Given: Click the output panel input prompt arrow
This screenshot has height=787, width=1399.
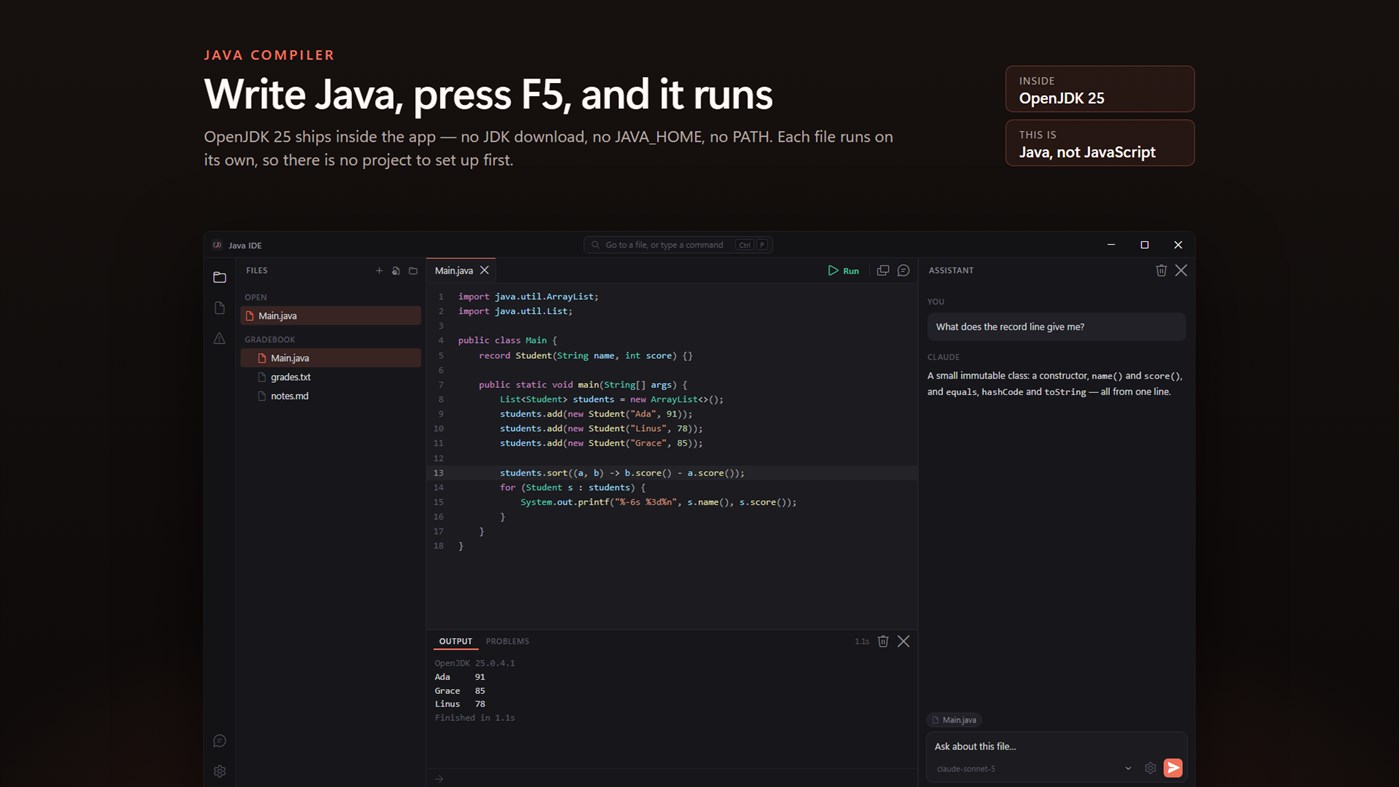Looking at the screenshot, I should 439,779.
